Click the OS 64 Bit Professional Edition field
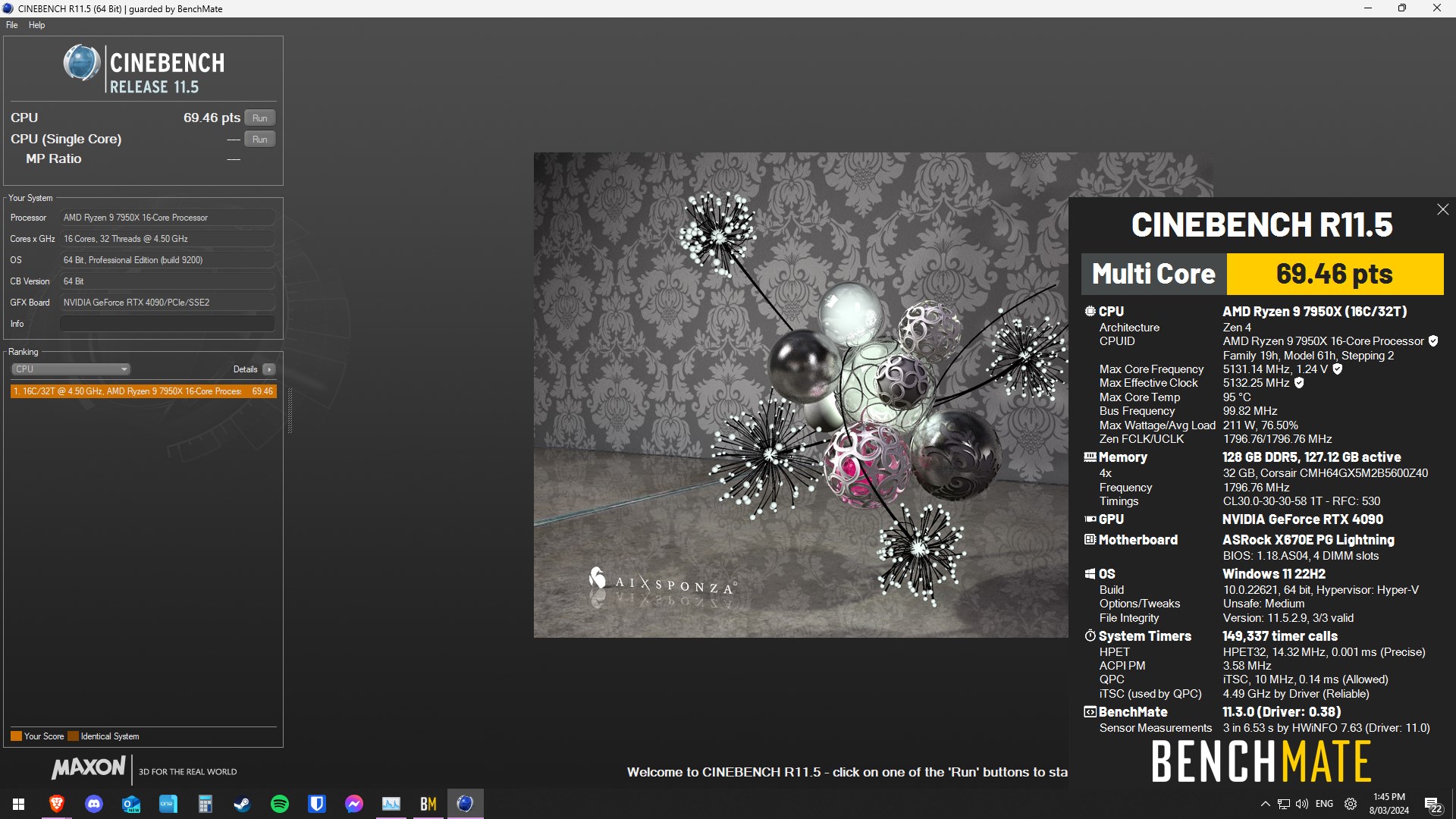1456x819 pixels. [x=167, y=260]
